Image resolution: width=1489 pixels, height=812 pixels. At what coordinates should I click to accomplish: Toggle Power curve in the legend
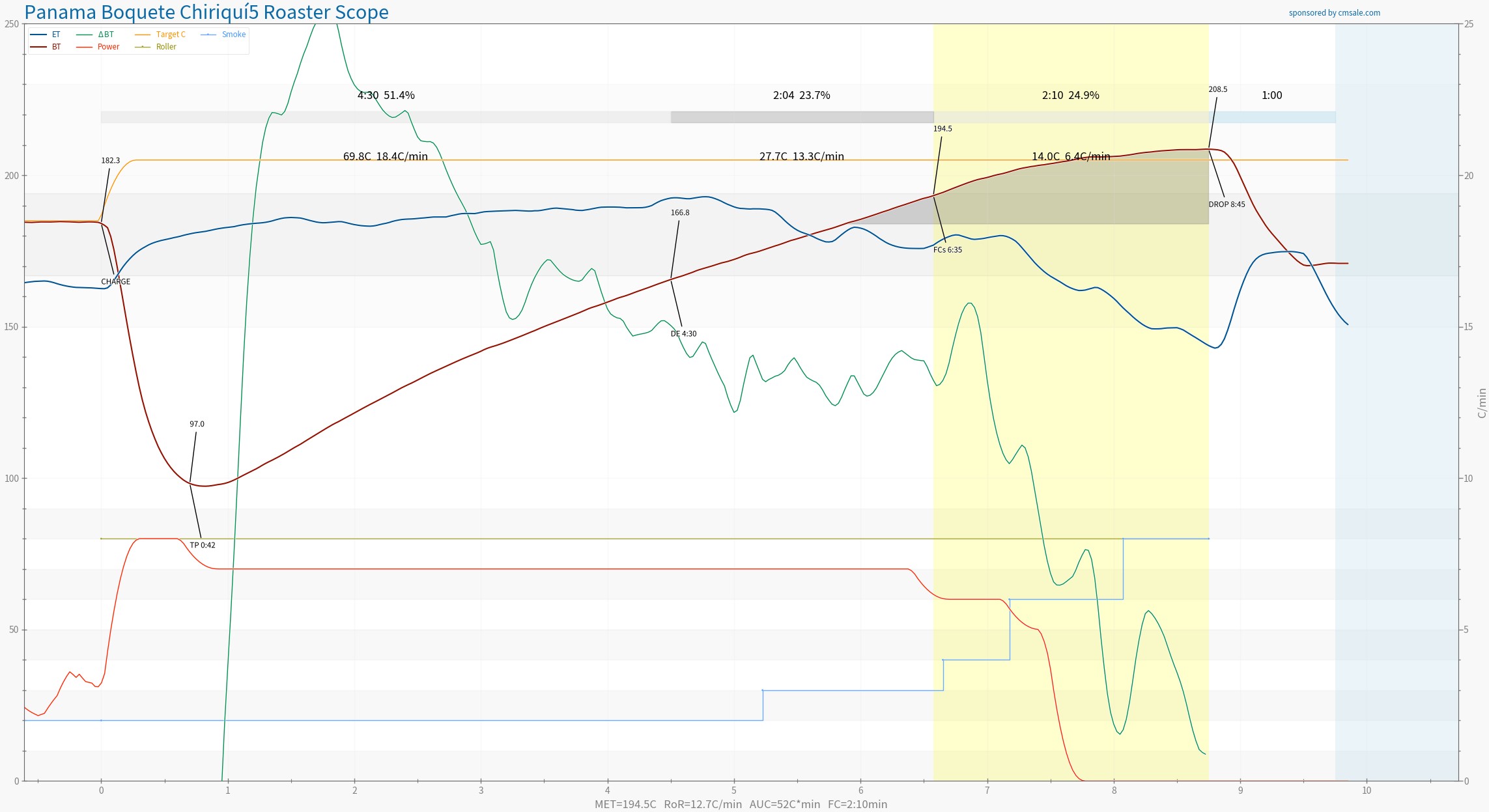pos(108,47)
